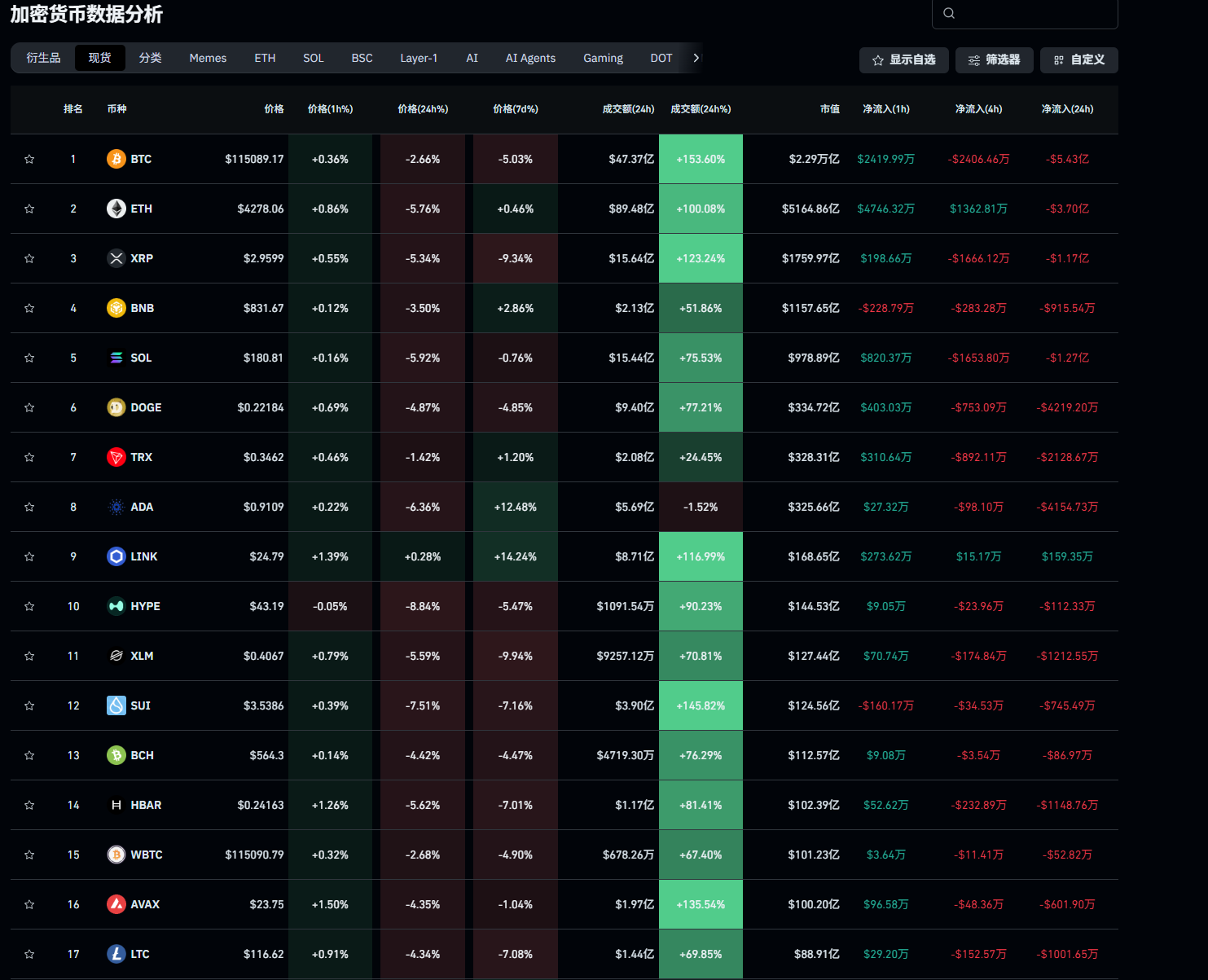Star the LTC row
This screenshot has width=1208, height=980.
click(x=29, y=954)
